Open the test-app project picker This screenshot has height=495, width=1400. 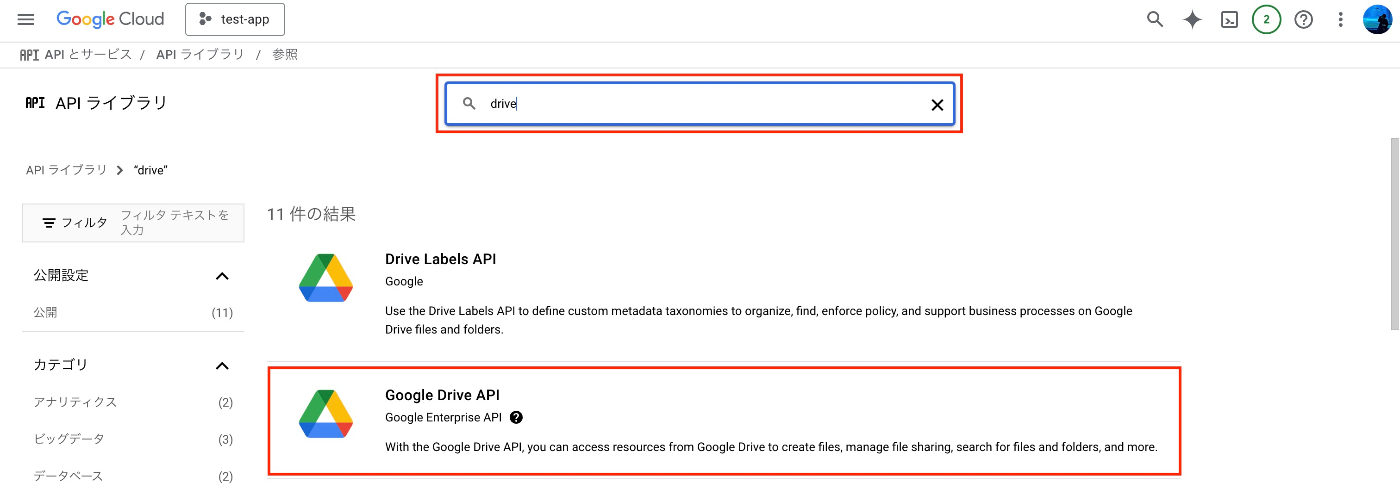[x=234, y=19]
